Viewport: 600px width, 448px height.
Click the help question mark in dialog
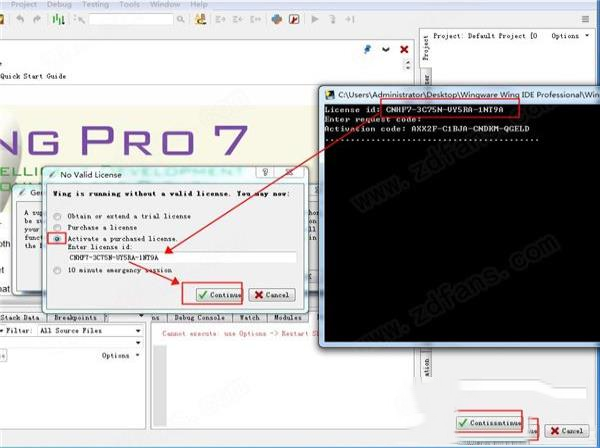point(265,173)
